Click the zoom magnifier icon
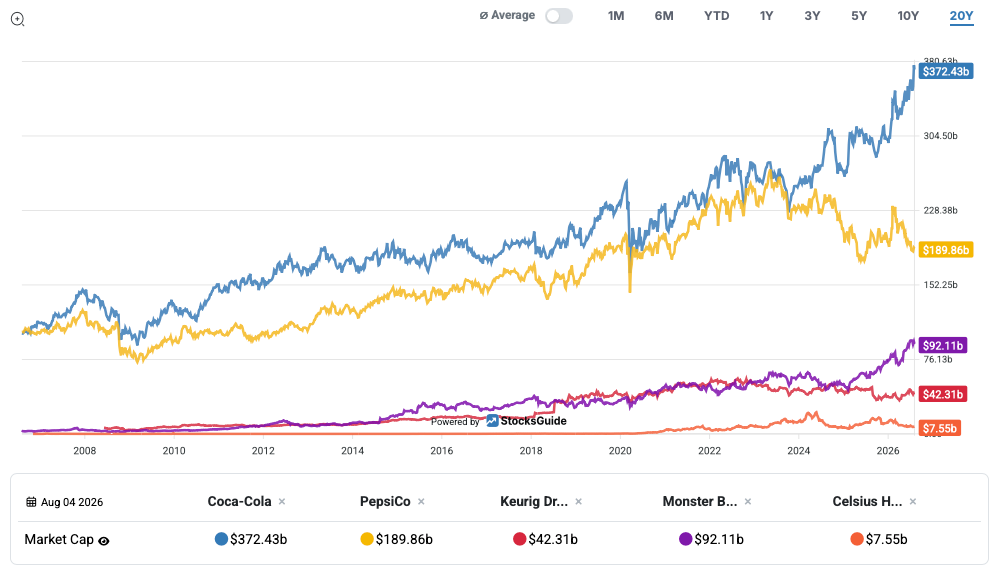Viewport: 993px width, 569px height. click(x=18, y=19)
